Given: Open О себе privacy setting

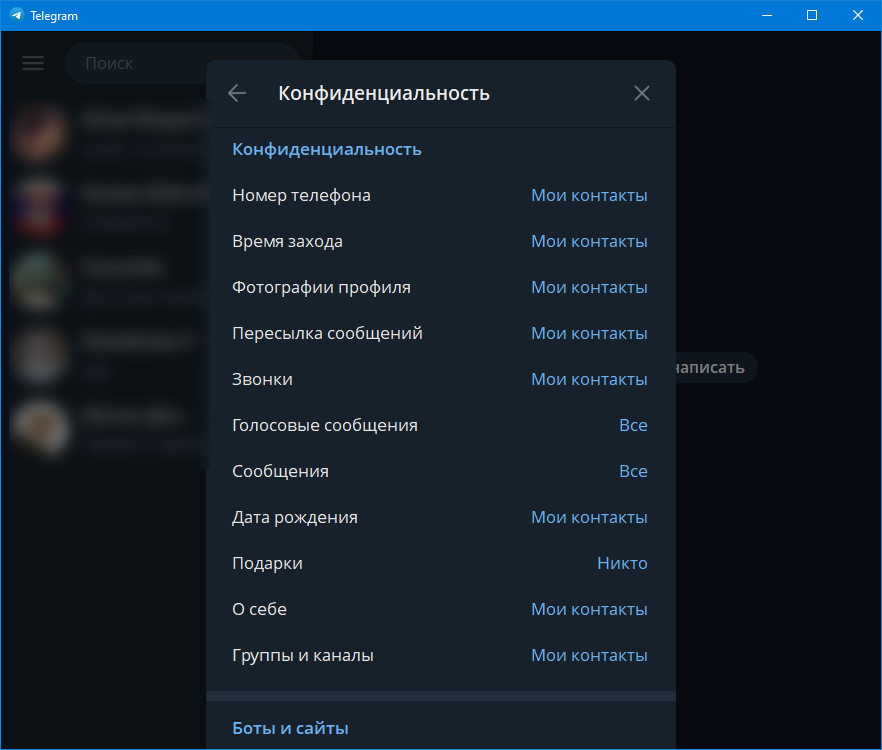Looking at the screenshot, I should point(440,609).
